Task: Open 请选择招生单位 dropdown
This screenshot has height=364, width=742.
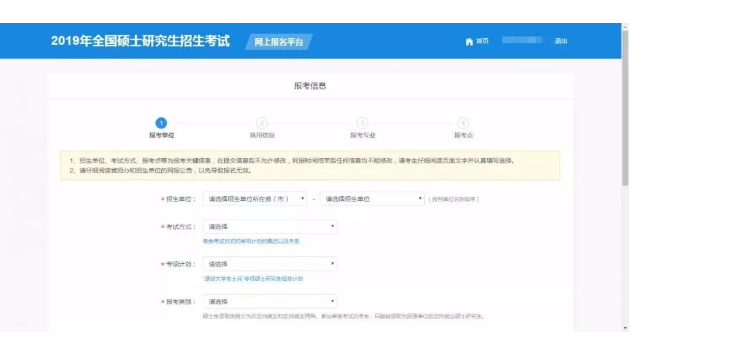Action: click(372, 199)
